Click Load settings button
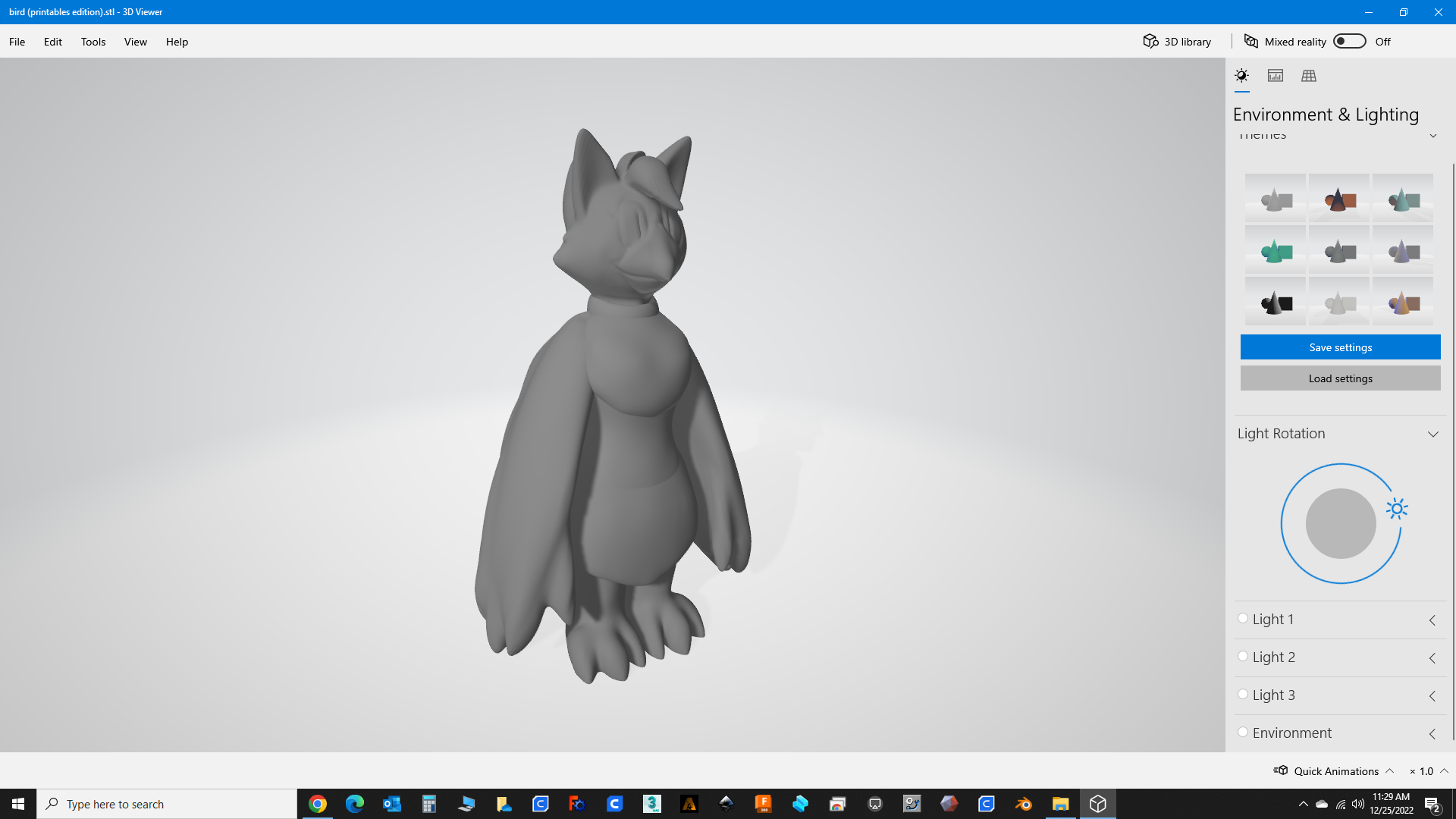Screen dimensions: 1456x819 coord(1341,378)
